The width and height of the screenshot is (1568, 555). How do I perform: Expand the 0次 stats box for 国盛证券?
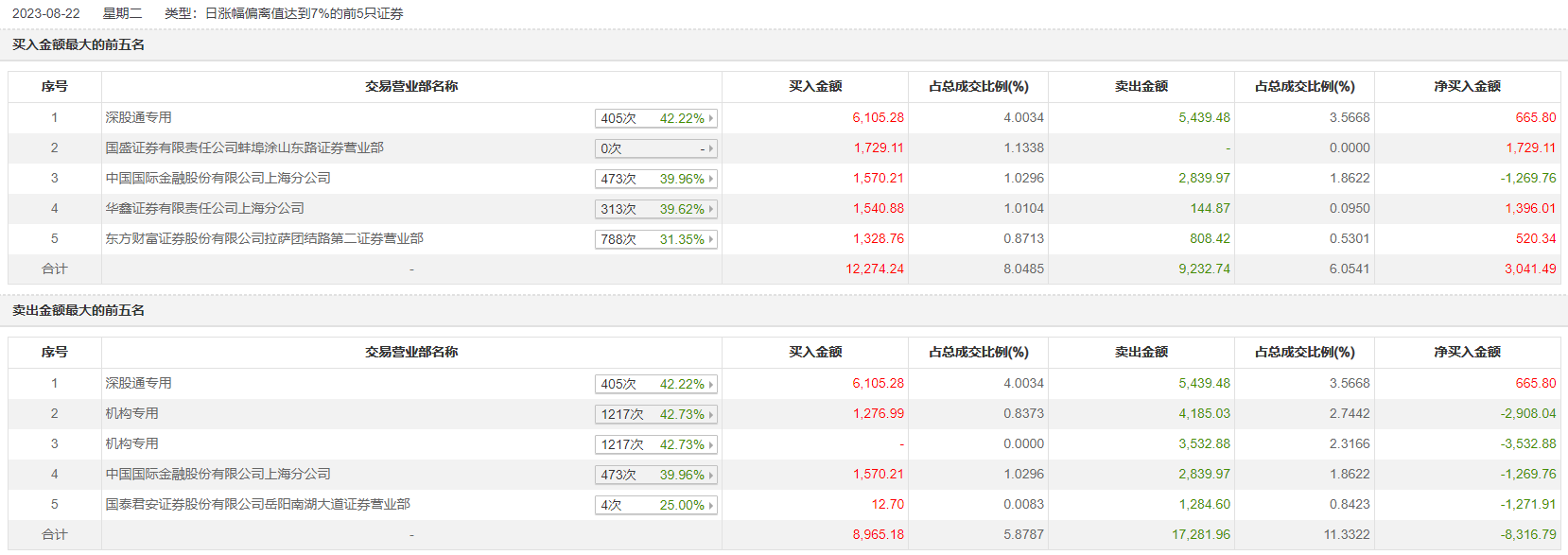655,148
